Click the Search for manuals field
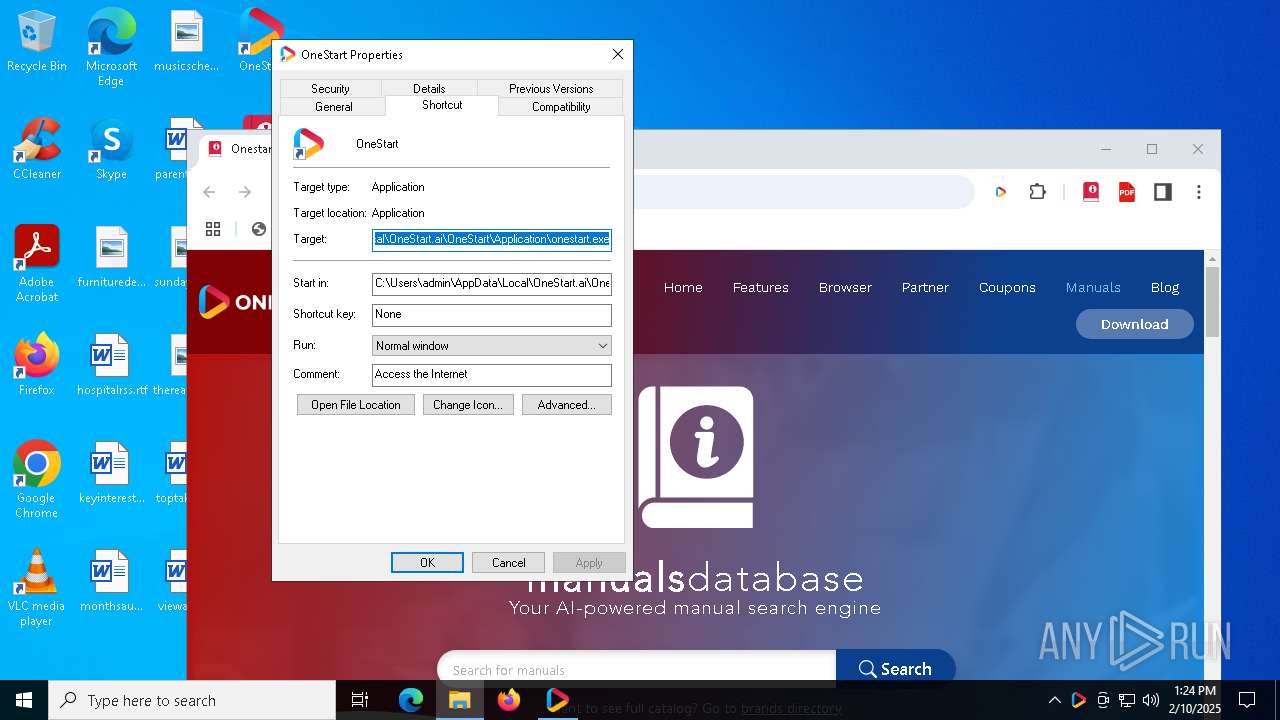This screenshot has height=720, width=1280. pos(636,670)
